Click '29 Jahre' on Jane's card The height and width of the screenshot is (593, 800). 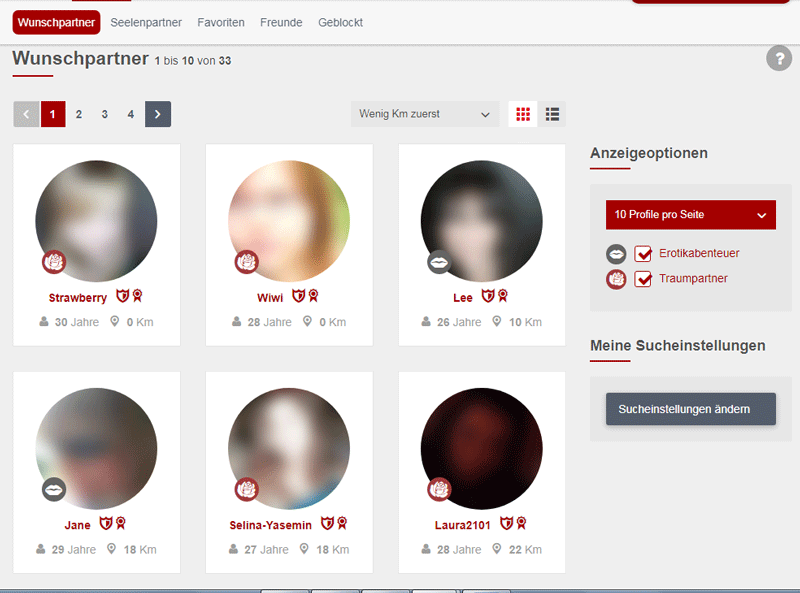73,550
